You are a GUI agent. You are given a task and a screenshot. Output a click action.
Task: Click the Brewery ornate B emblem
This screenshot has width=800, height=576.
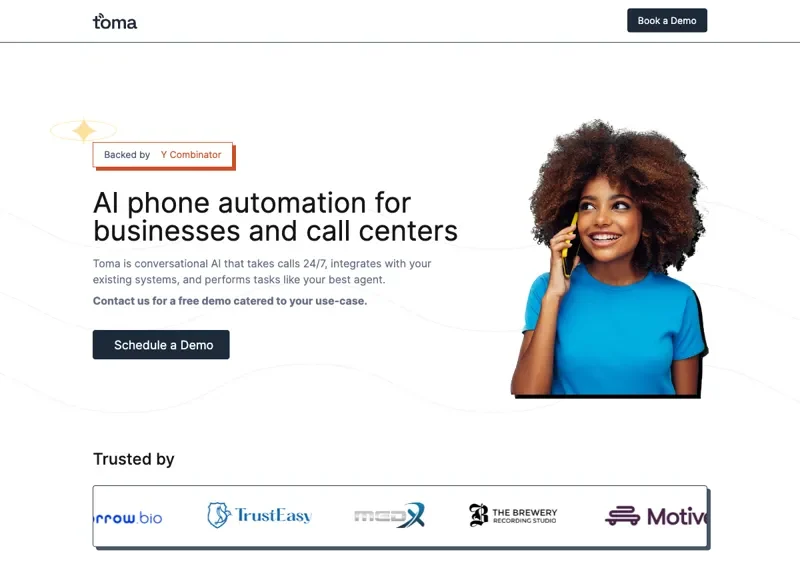point(479,515)
